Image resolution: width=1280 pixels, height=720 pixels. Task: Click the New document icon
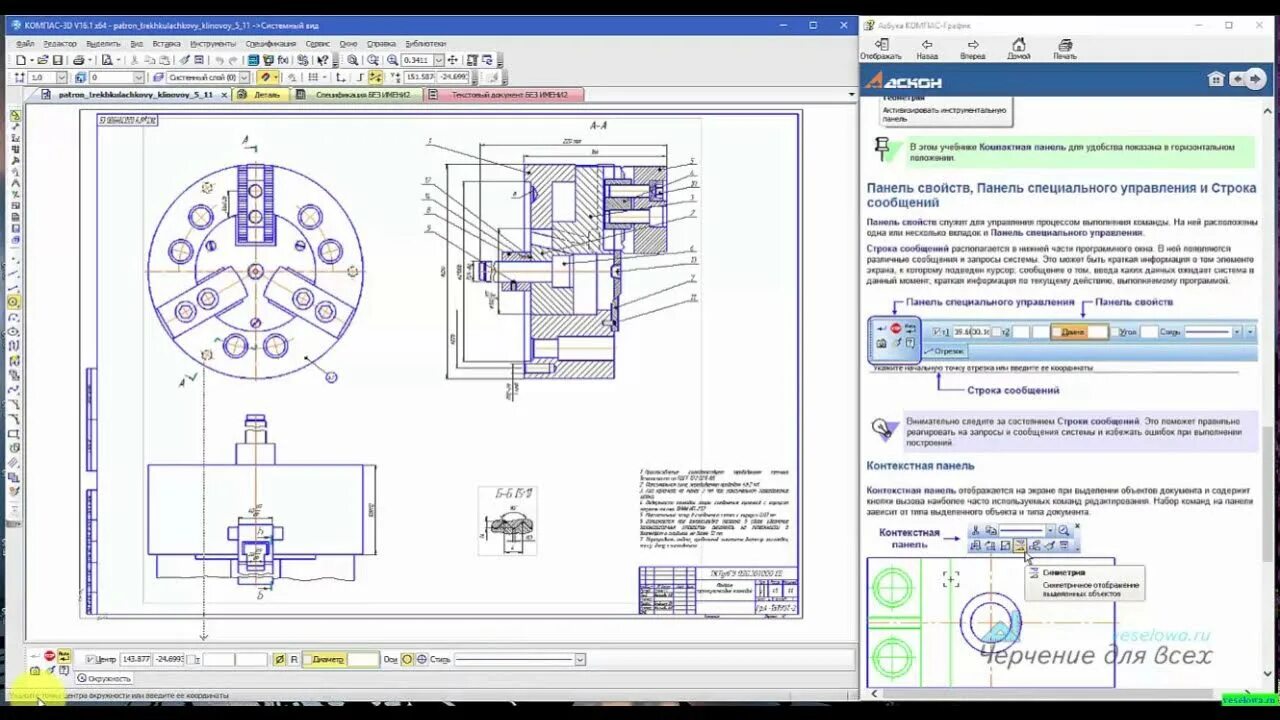click(21, 60)
